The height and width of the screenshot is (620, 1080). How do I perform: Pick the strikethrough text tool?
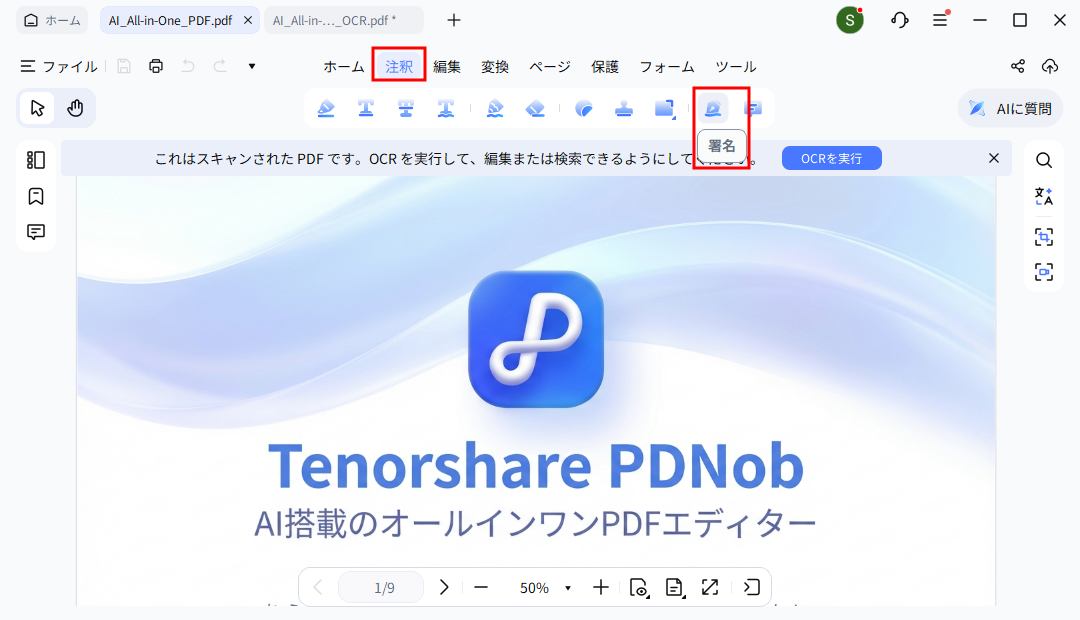(406, 108)
